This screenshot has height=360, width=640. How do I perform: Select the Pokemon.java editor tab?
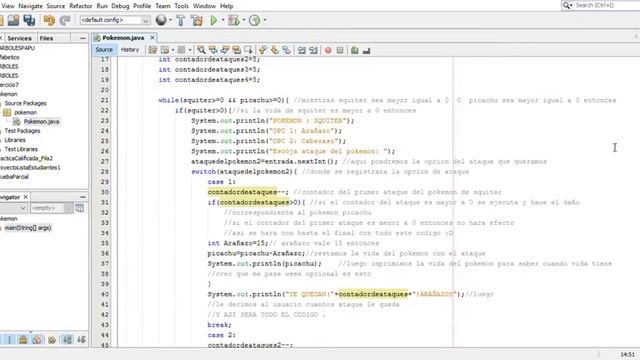click(123, 38)
